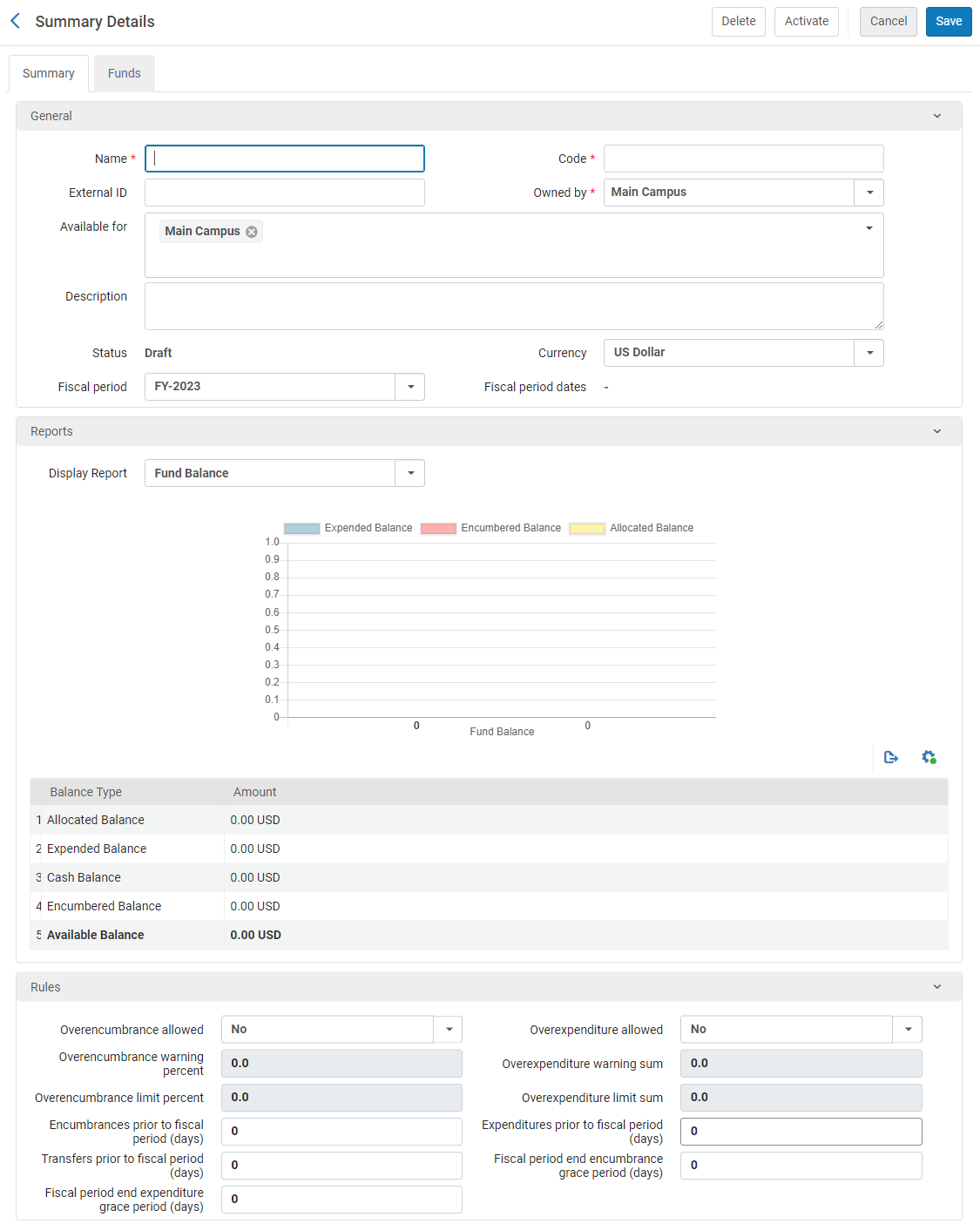Collapse the General section

click(x=937, y=116)
